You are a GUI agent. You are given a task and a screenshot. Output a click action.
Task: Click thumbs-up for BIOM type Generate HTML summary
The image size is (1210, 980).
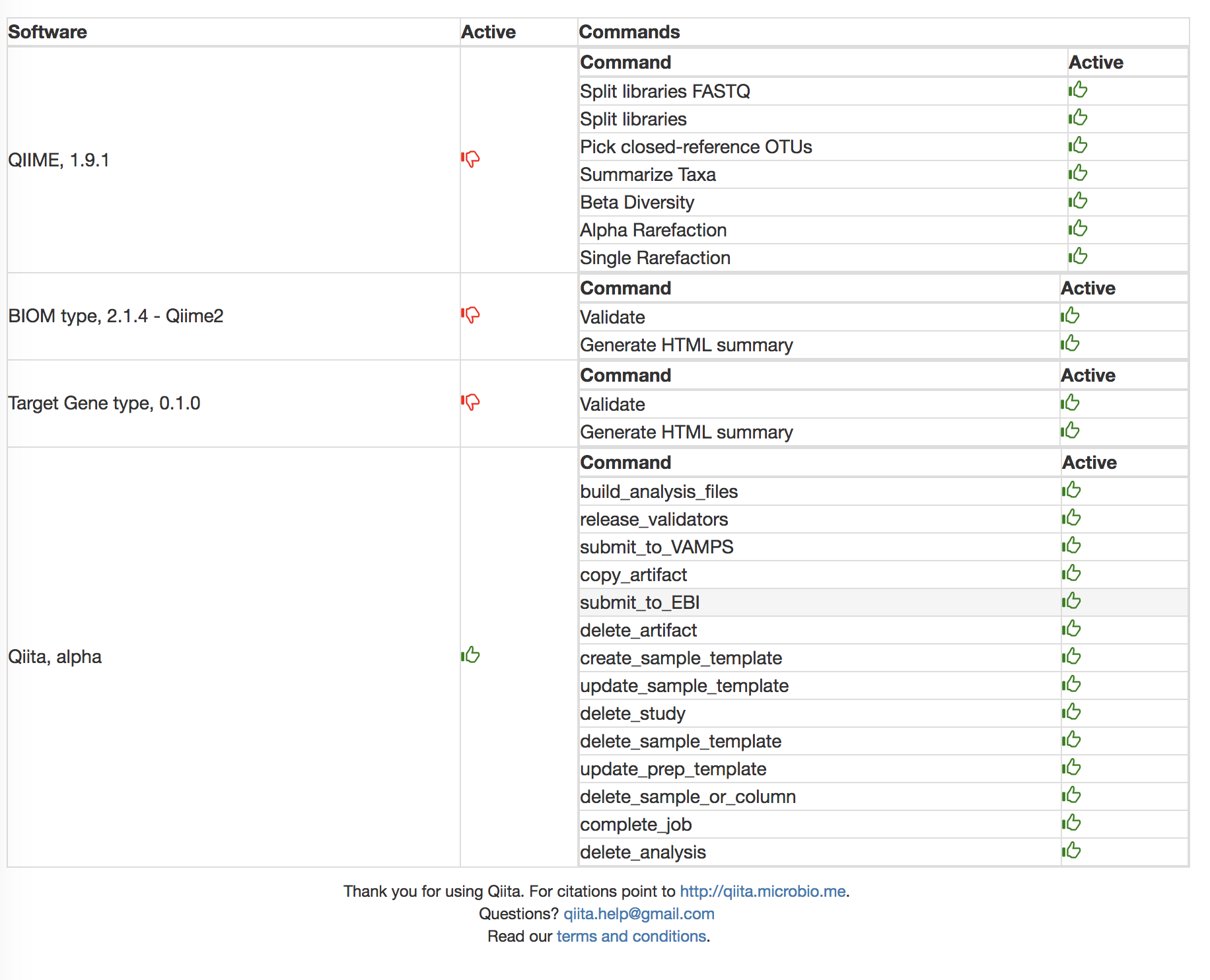pos(1070,343)
